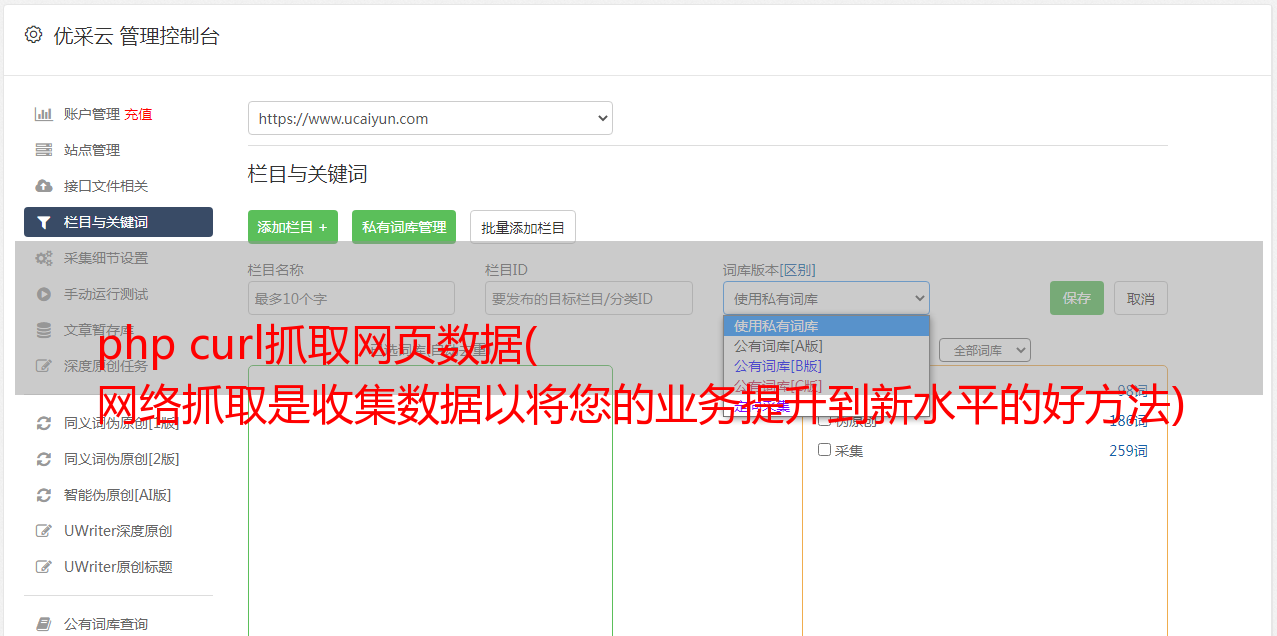This screenshot has height=636, width=1277.
Task: Choose 使用私有词库 option in list
Action: pyautogui.click(x=826, y=326)
